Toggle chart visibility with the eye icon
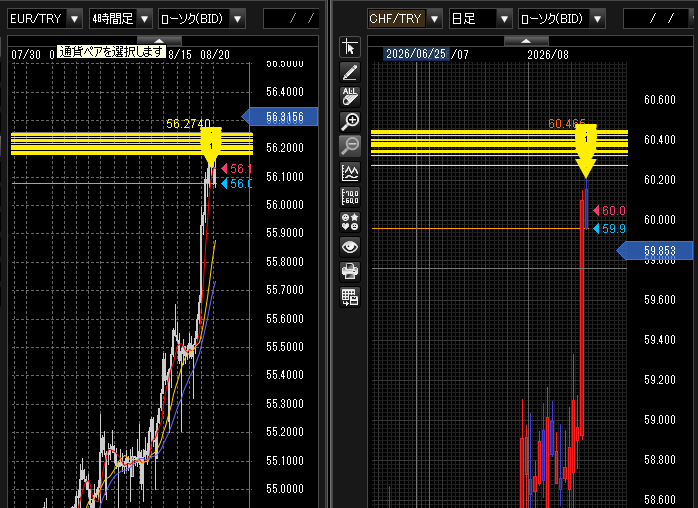Viewport: 698px width, 508px height. (x=350, y=246)
